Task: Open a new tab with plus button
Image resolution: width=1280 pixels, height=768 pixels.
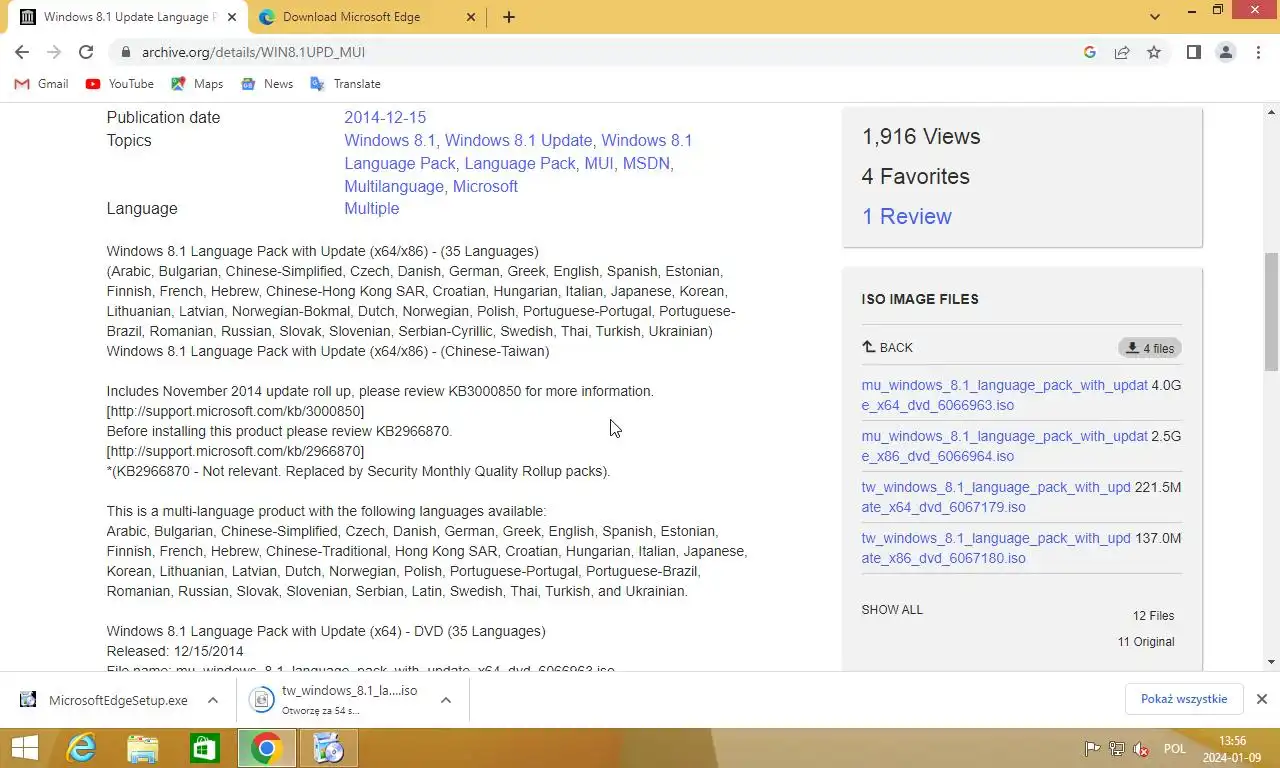Action: click(509, 17)
